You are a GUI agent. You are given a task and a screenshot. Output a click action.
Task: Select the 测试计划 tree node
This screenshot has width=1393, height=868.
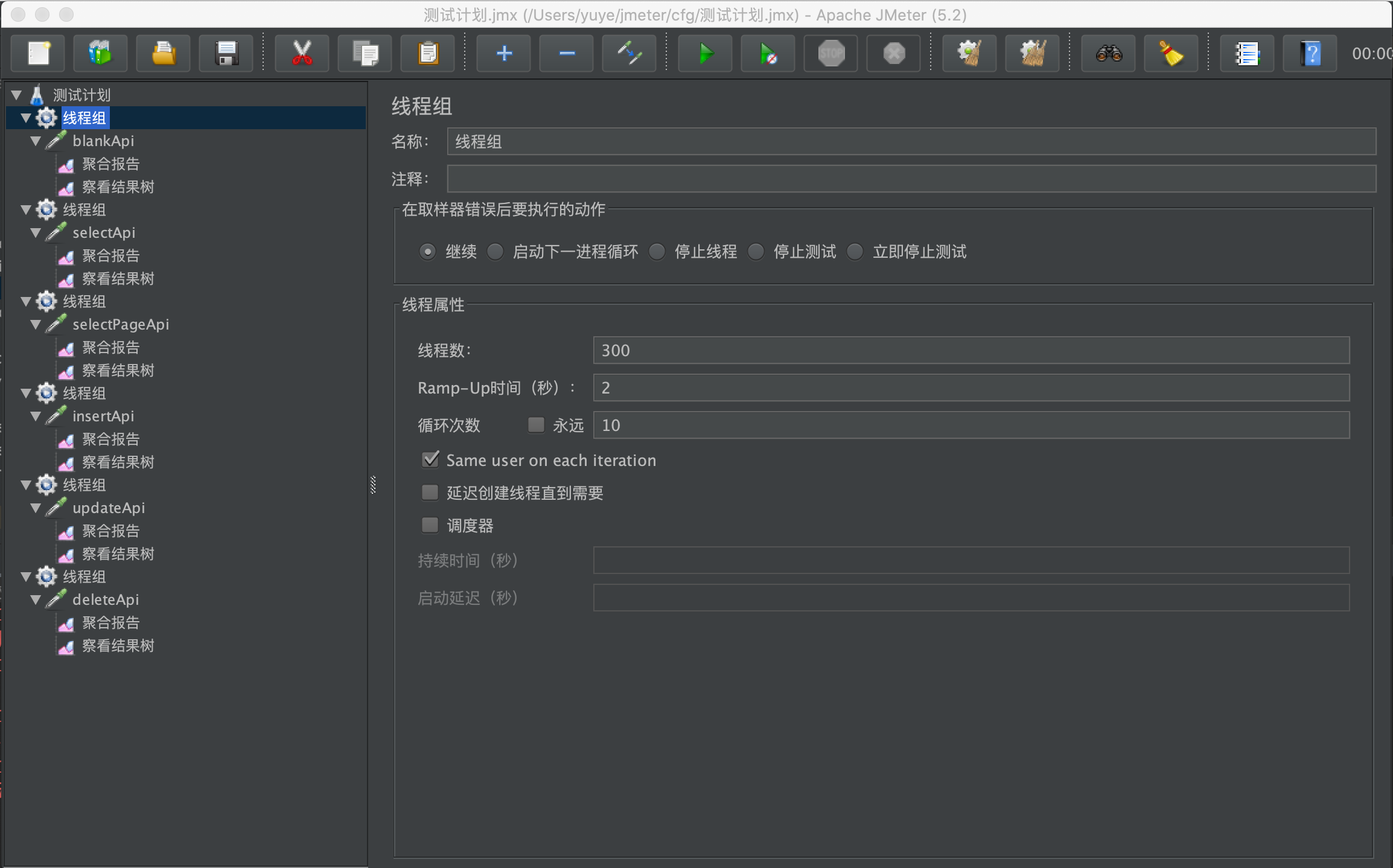click(x=81, y=95)
